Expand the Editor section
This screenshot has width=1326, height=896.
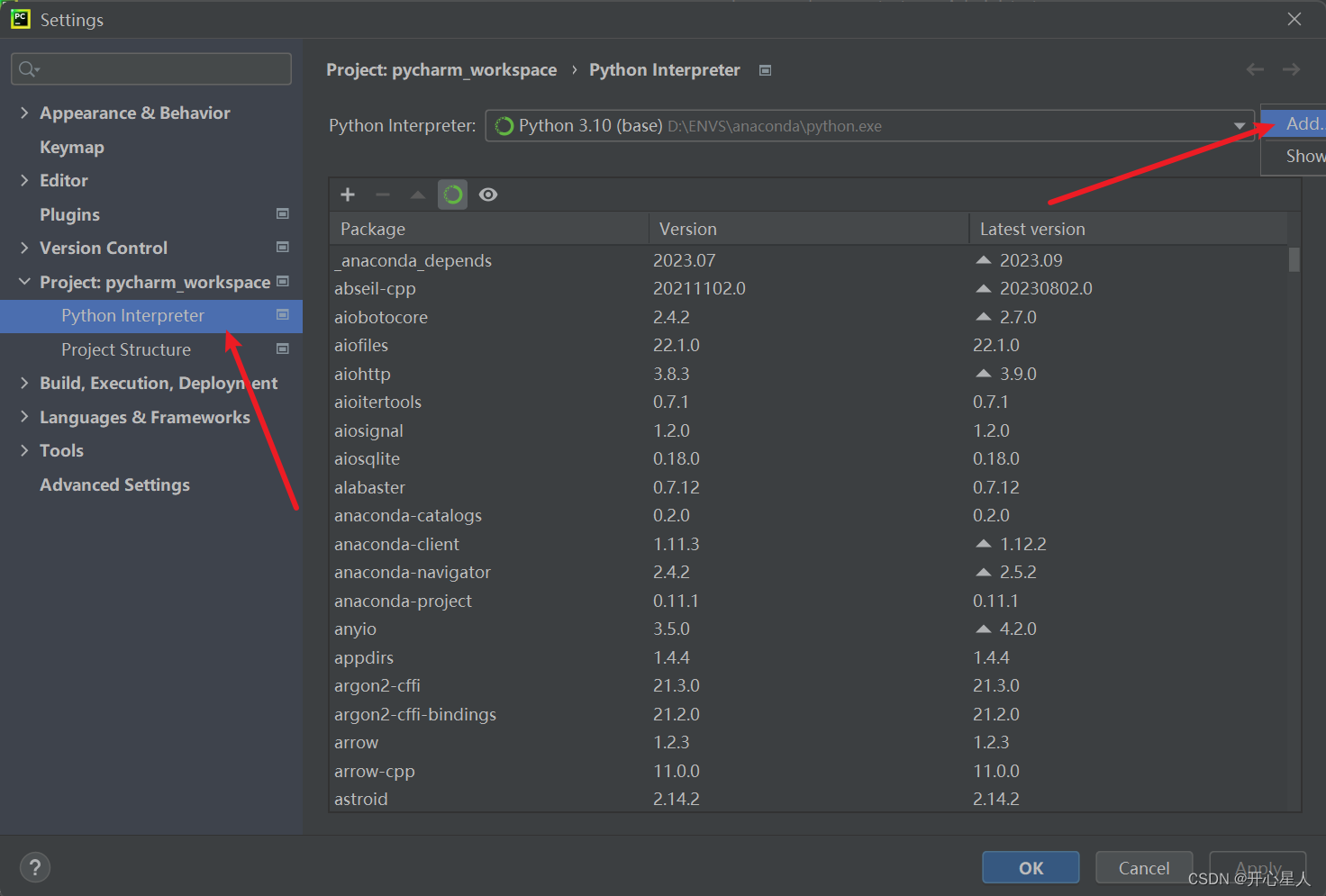[x=24, y=180]
